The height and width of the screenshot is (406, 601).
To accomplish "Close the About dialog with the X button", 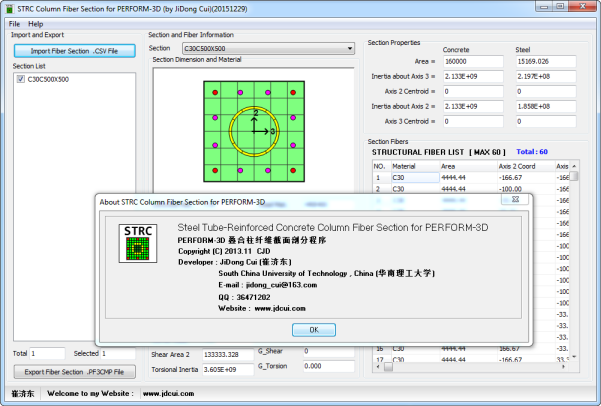I will (x=515, y=199).
